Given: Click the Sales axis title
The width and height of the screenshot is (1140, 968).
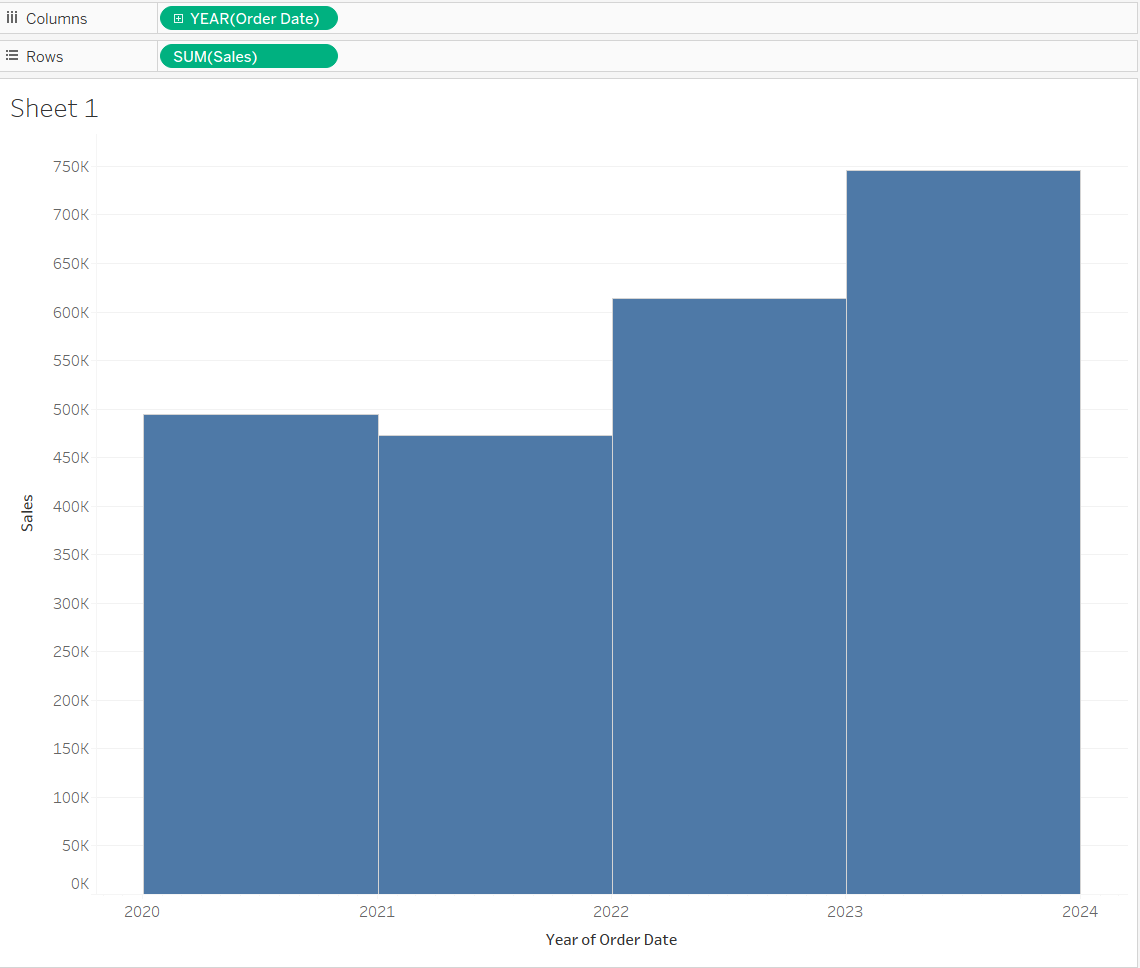Looking at the screenshot, I should [x=27, y=513].
